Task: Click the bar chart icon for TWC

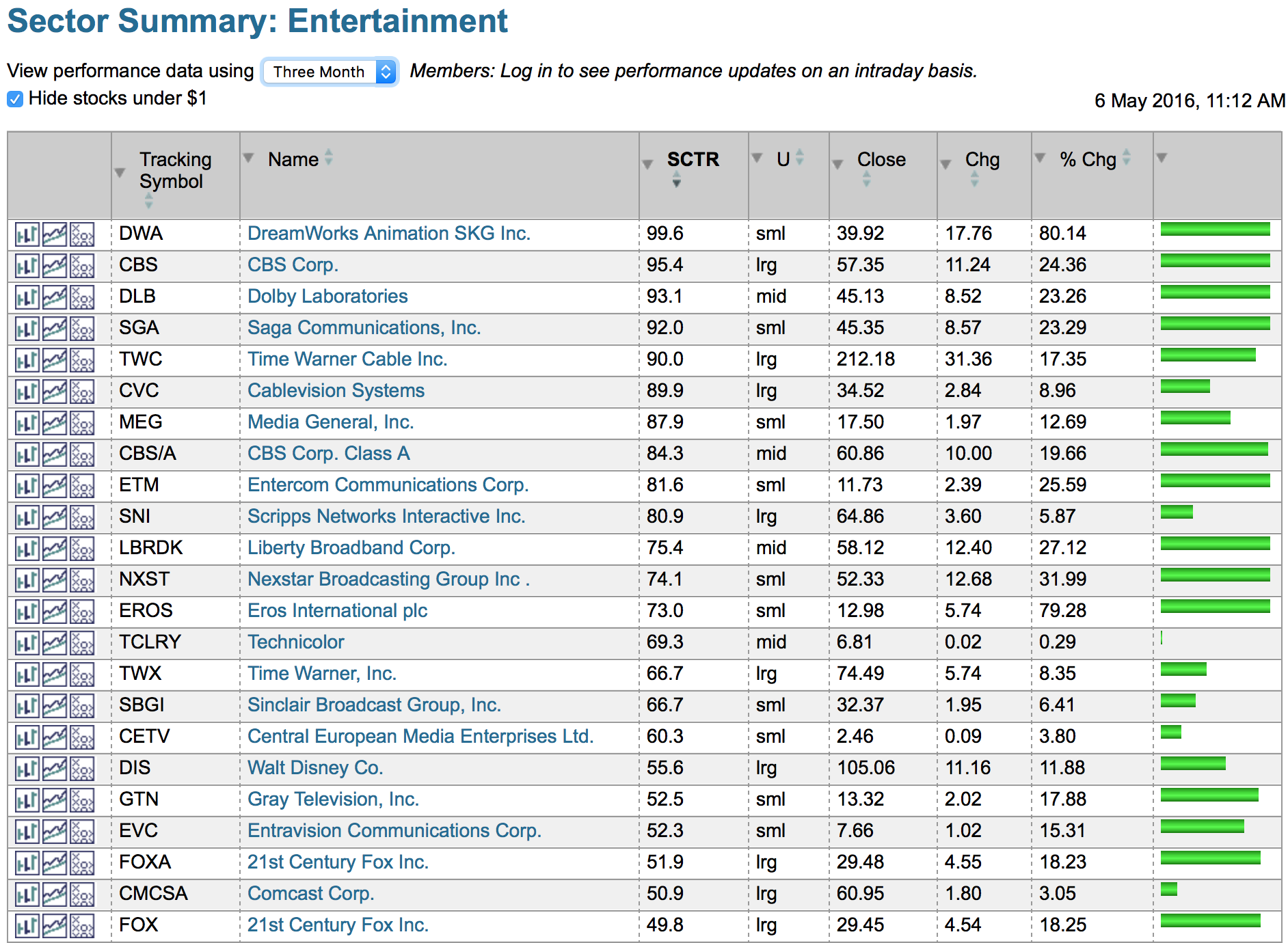Action: coord(27,360)
